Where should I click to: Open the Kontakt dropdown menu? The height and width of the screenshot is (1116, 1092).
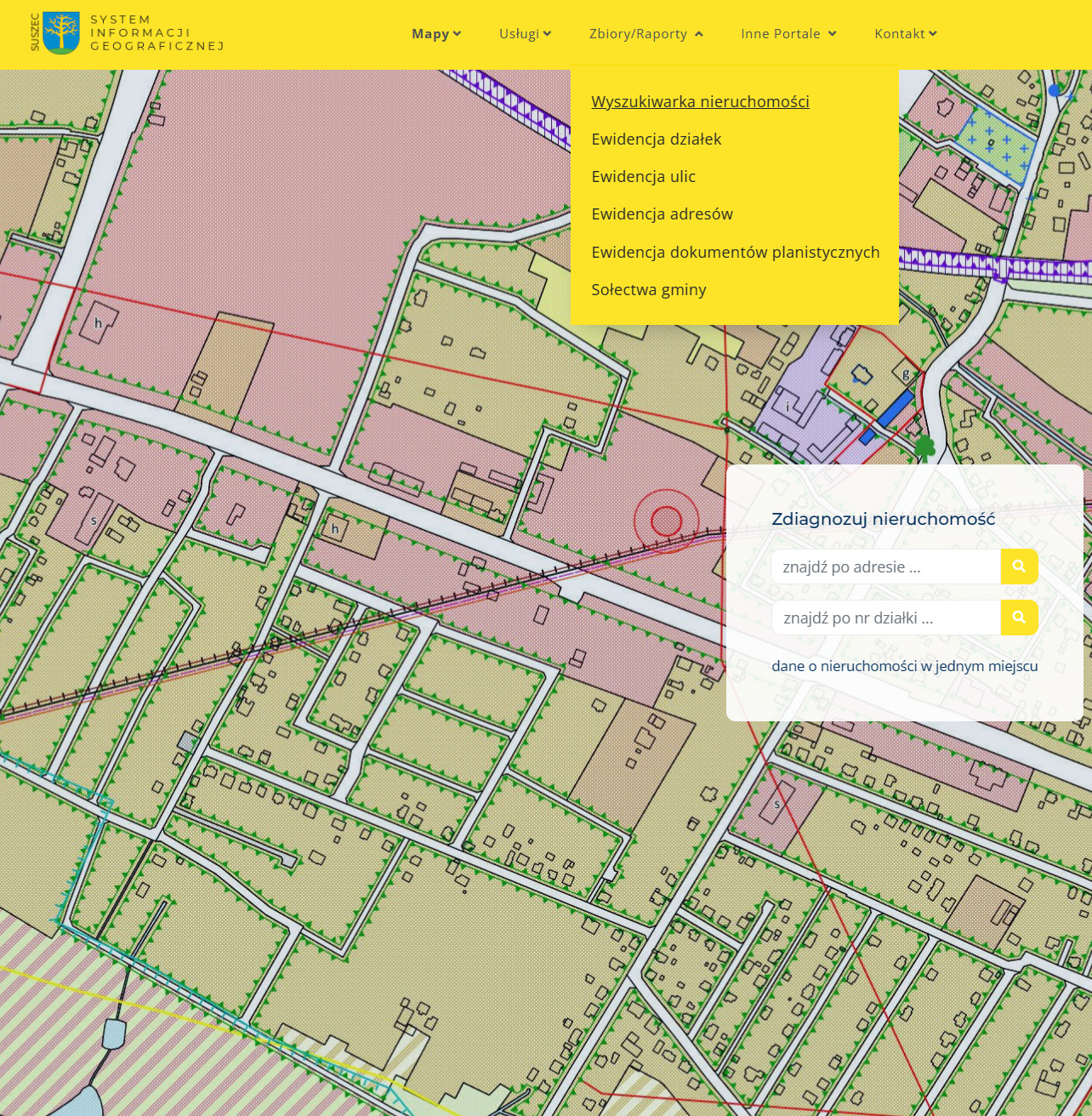tap(905, 34)
